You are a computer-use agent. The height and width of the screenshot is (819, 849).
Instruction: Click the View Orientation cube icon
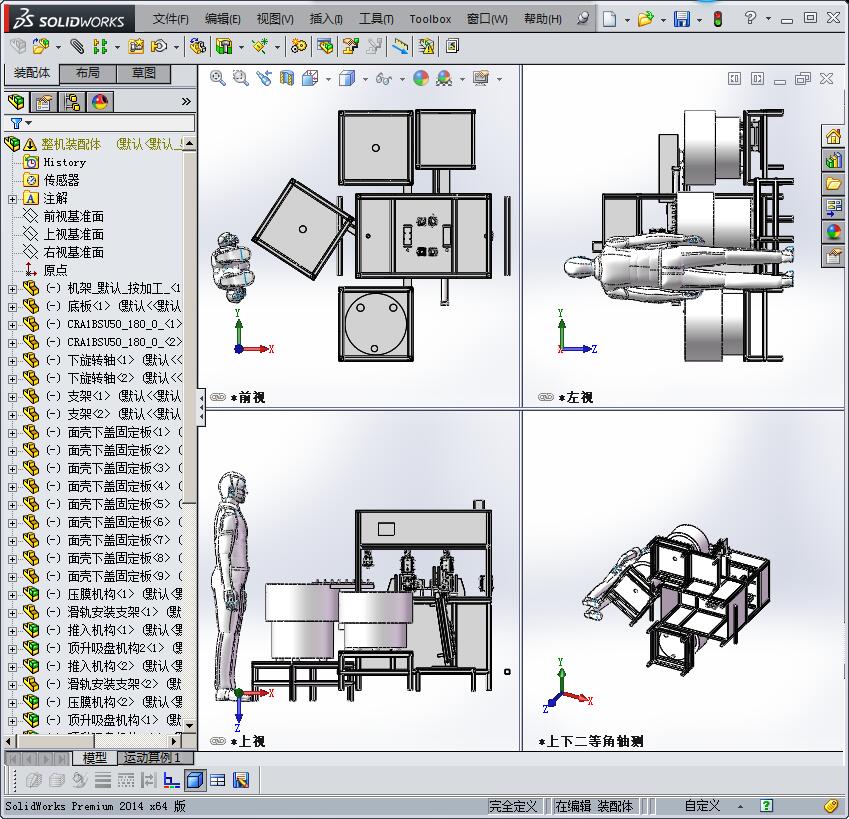click(310, 78)
